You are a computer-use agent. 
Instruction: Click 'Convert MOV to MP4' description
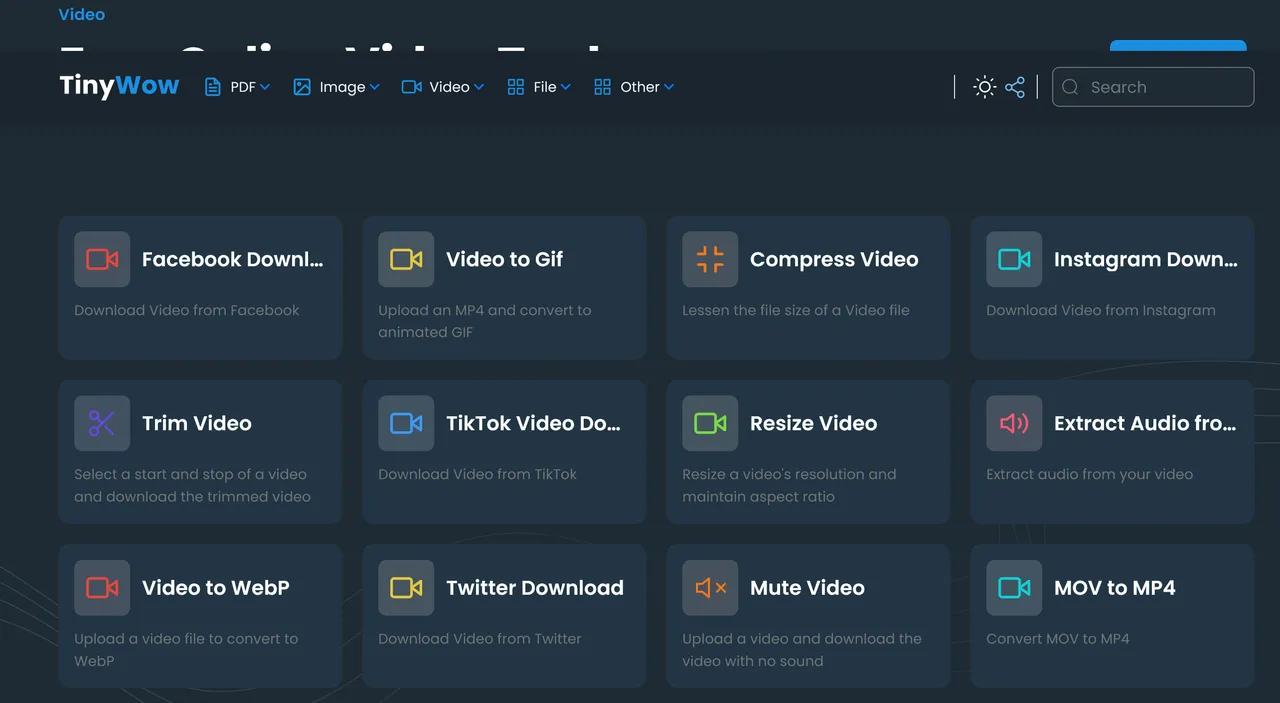pos(1058,638)
